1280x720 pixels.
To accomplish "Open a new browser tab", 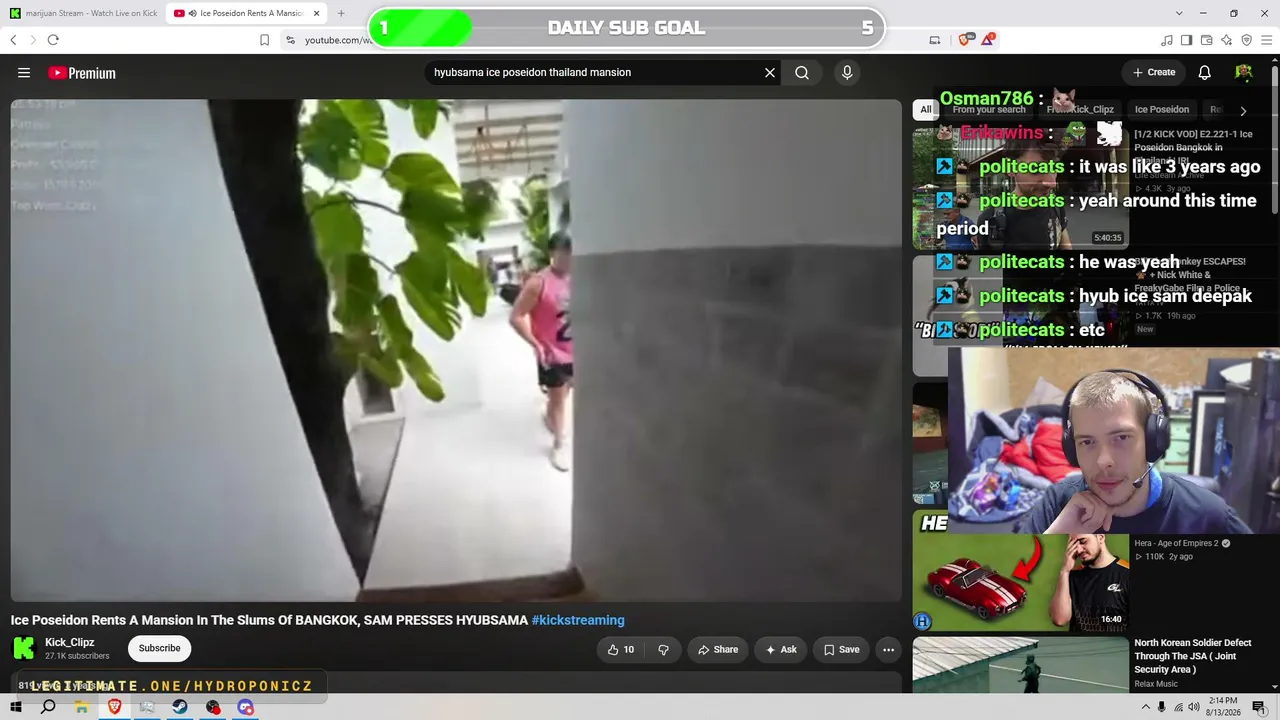I will pos(341,13).
